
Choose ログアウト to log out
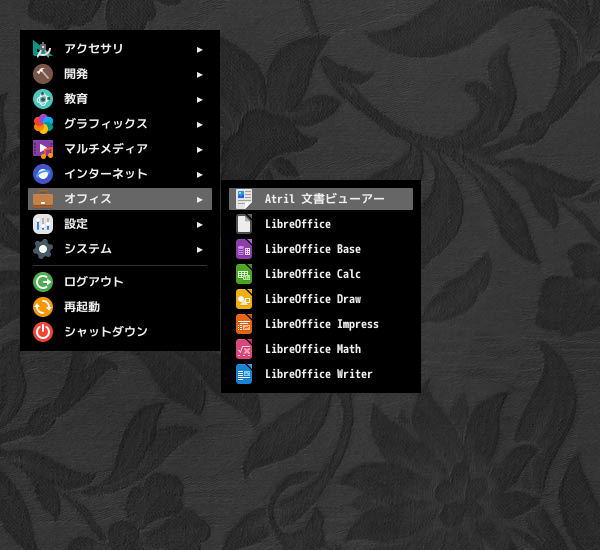(120, 282)
